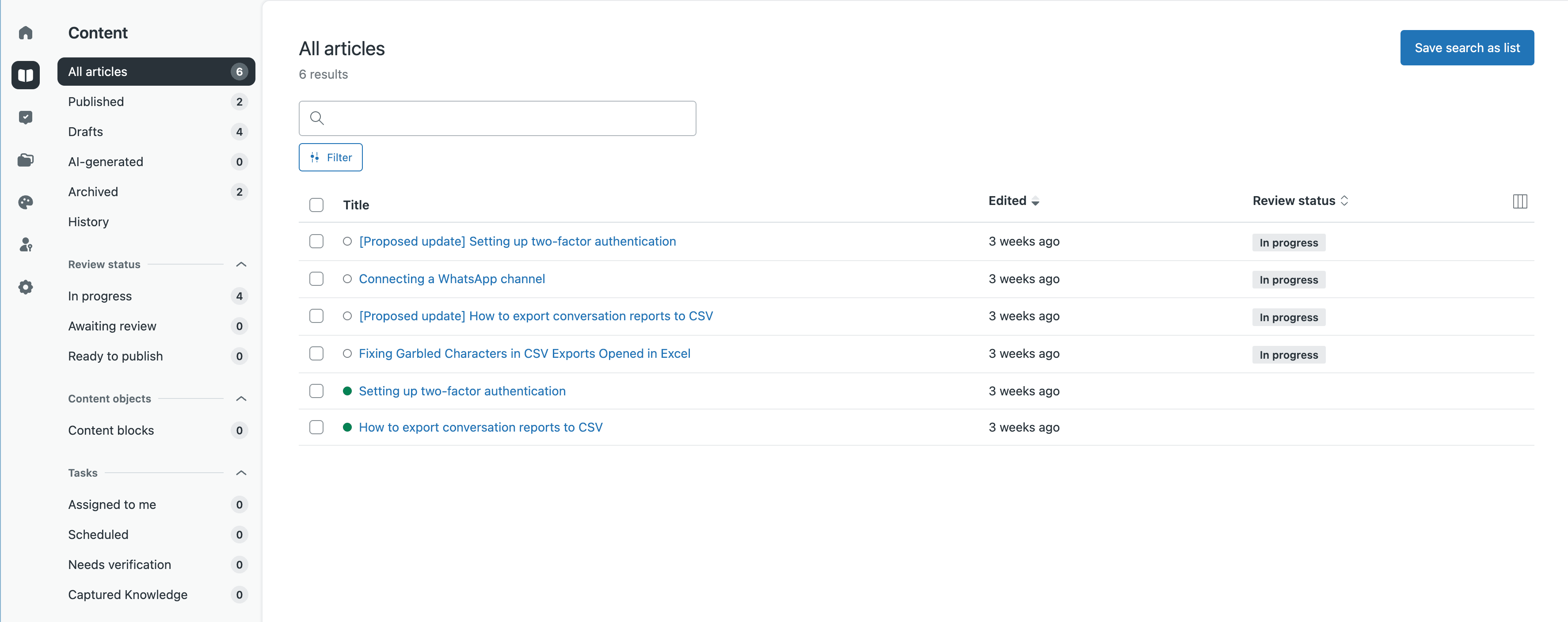Screen dimensions: 1568x622
Task: Show Awaiting review articles
Action: click(x=156, y=326)
